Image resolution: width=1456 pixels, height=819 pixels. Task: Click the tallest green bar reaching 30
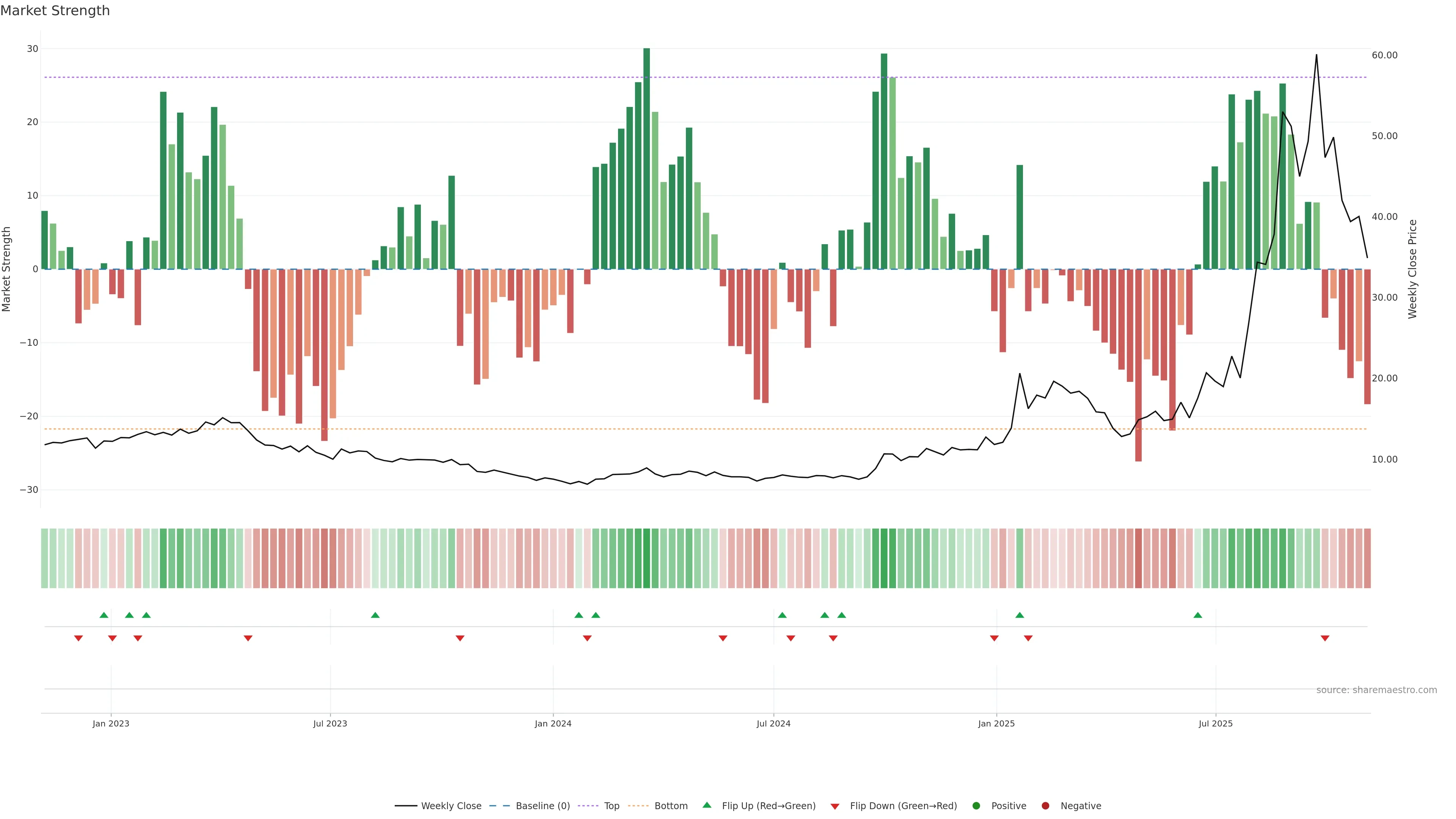[x=646, y=158]
